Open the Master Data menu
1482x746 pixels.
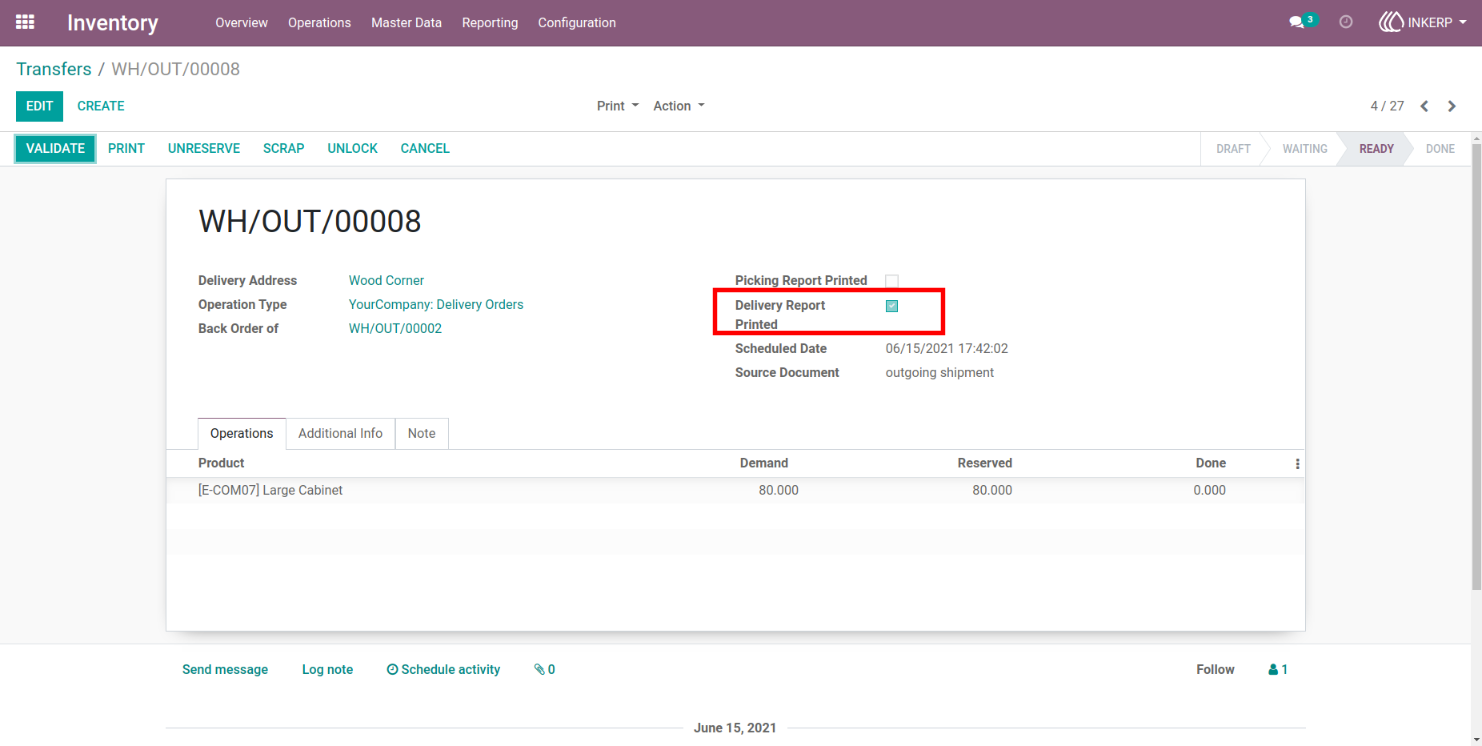406,22
